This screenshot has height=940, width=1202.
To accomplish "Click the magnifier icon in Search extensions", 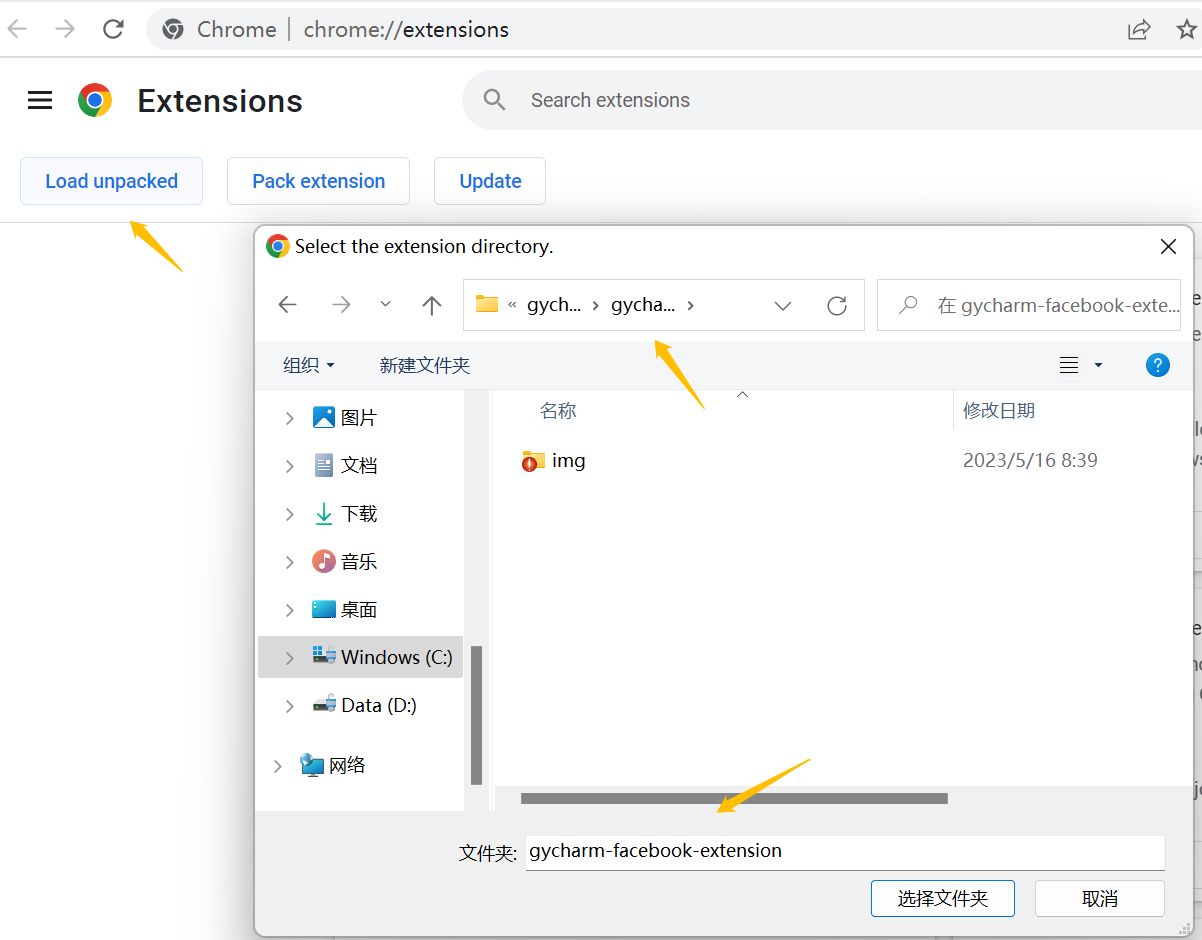I will pyautogui.click(x=494, y=99).
